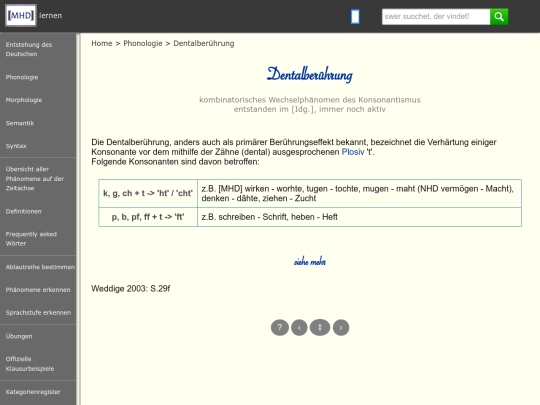Viewport: 540px width, 405px height.
Task: Click the sidebar's vertical scrollbar strip
Action: [79, 219]
